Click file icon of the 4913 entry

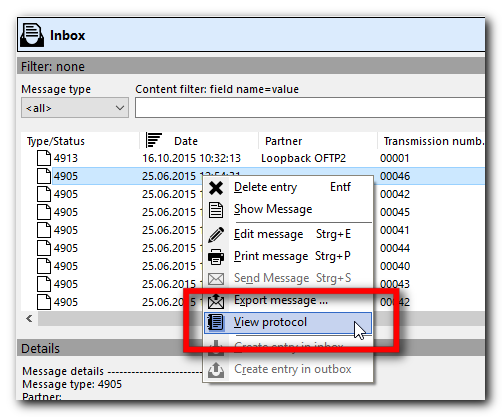44,158
